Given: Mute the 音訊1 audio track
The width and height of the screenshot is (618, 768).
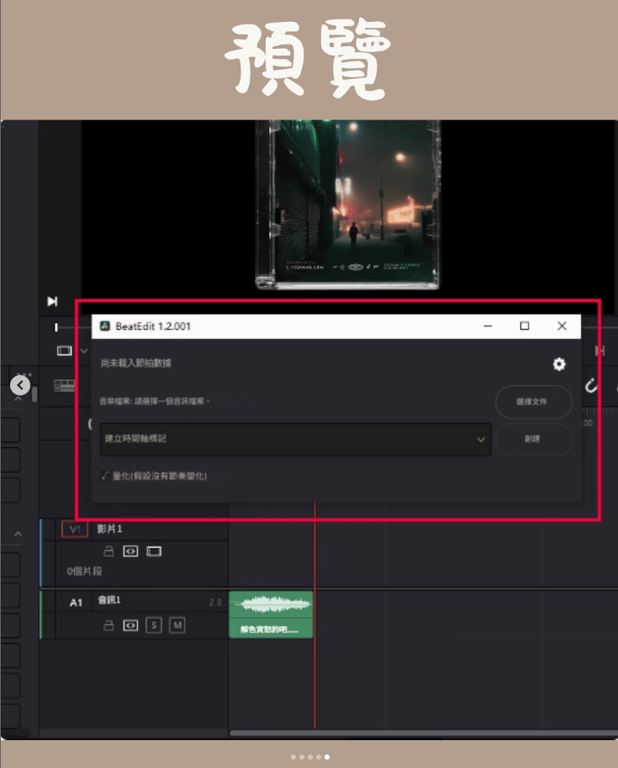Looking at the screenshot, I should (x=177, y=625).
